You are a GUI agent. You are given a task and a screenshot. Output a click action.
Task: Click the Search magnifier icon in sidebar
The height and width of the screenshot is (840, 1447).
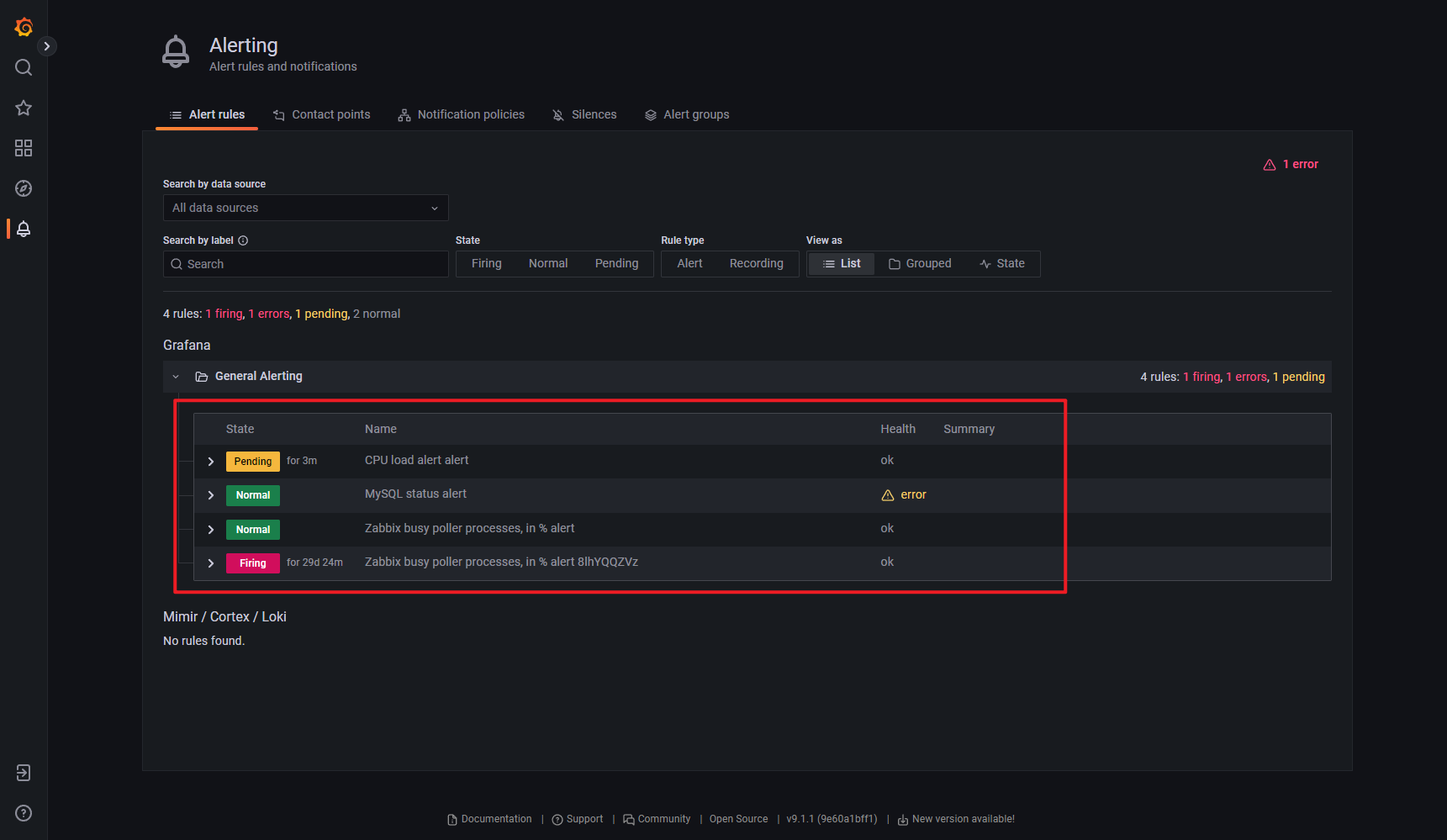[x=23, y=67]
